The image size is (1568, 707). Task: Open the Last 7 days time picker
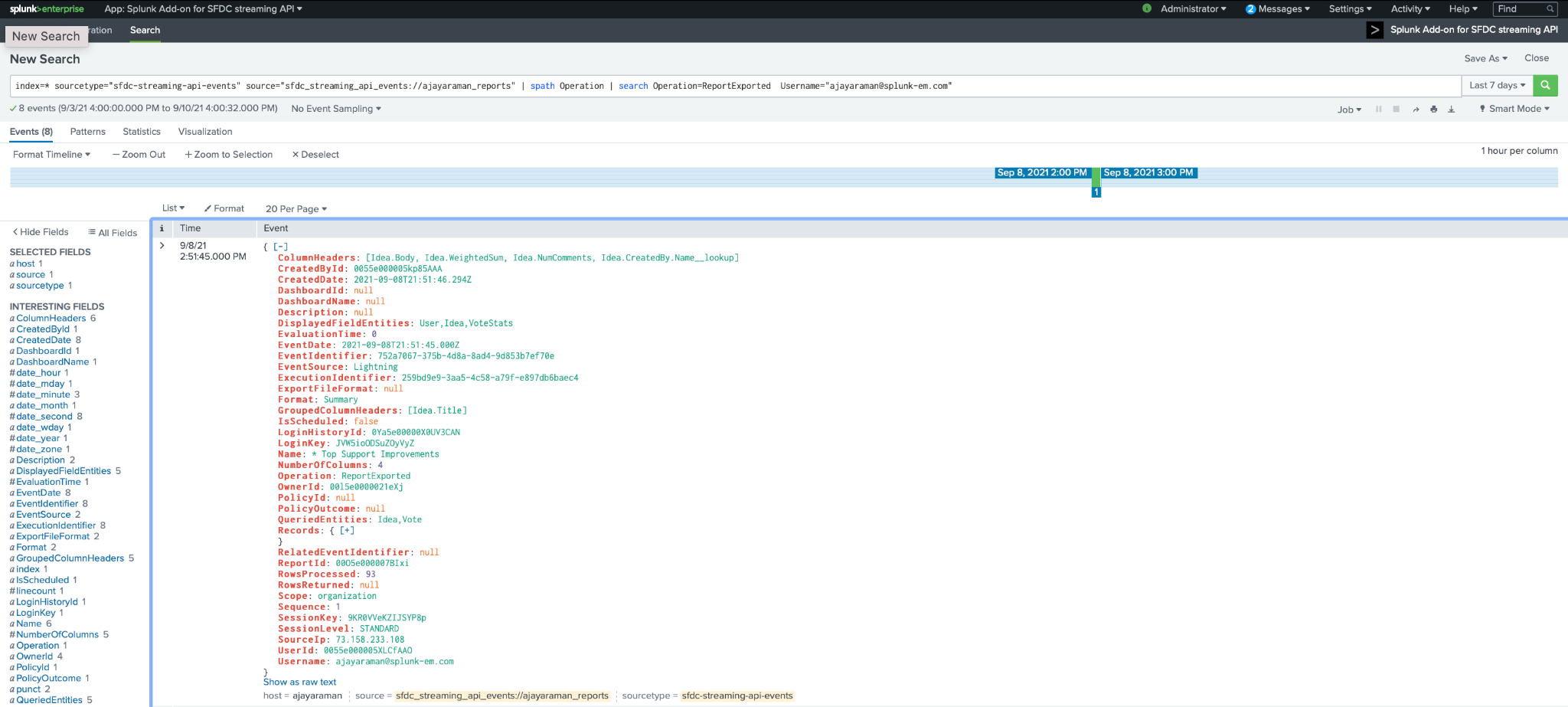pyautogui.click(x=1498, y=86)
